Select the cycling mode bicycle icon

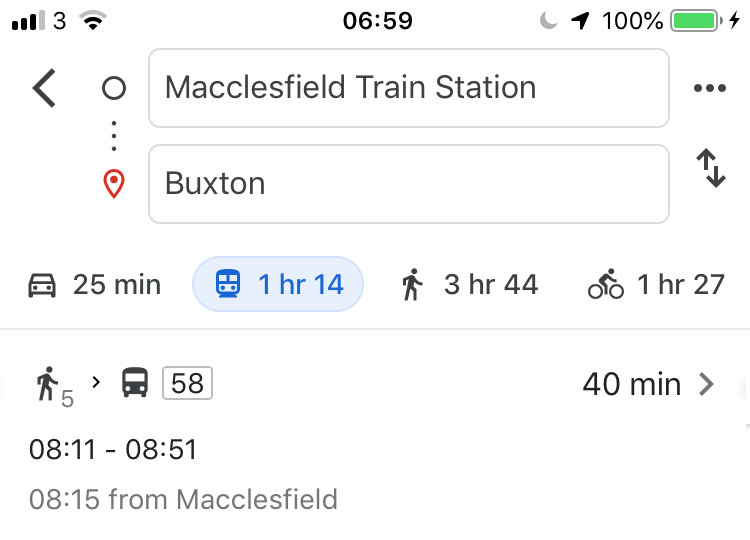pos(606,284)
